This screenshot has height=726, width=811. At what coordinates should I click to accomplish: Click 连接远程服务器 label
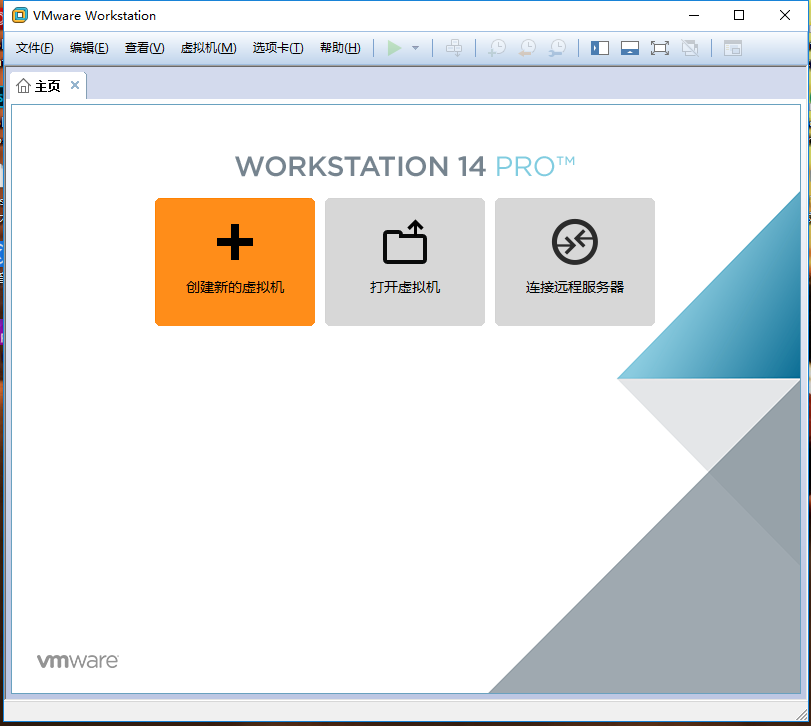pos(575,287)
